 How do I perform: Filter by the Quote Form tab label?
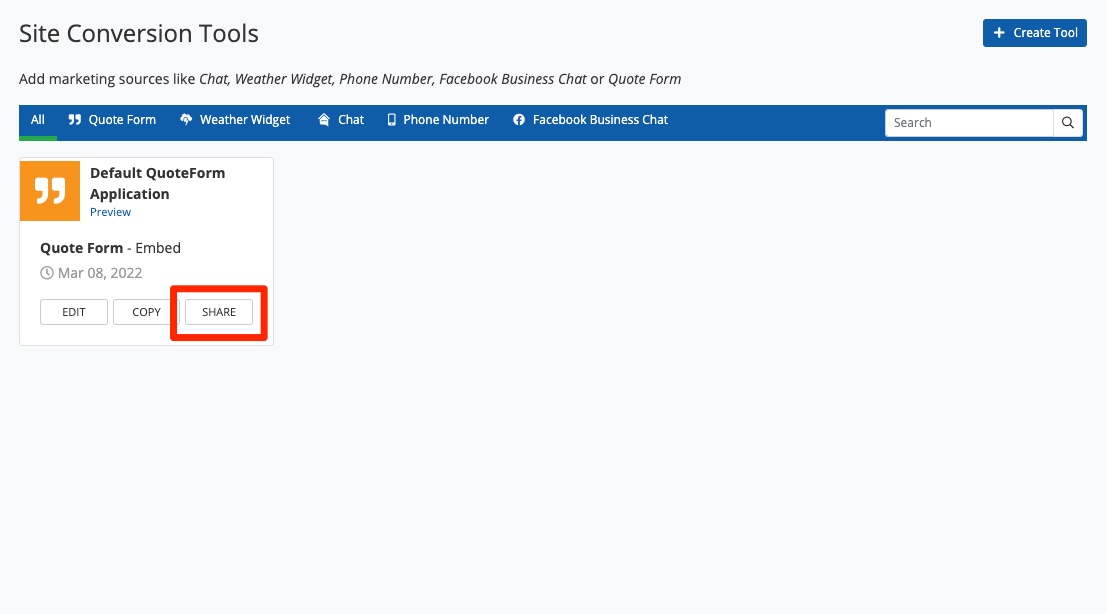122,120
